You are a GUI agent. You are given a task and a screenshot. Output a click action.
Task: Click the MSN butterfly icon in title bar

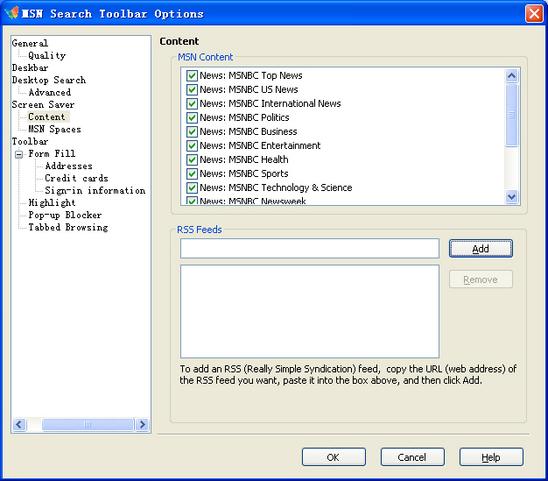(12, 13)
